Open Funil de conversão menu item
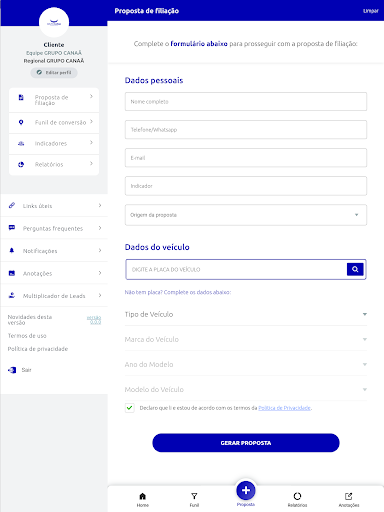The width and height of the screenshot is (384, 512). tap(54, 122)
